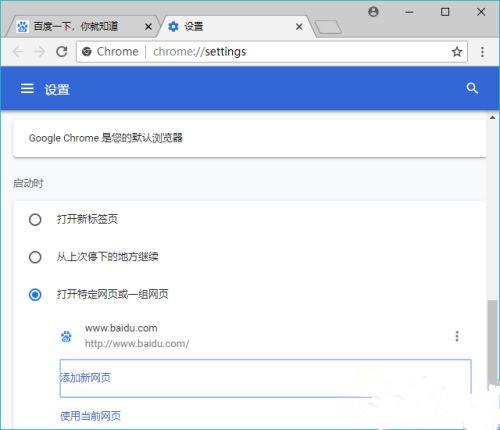Close the 百度一下 tab
This screenshot has width=500, height=430.
148,27
